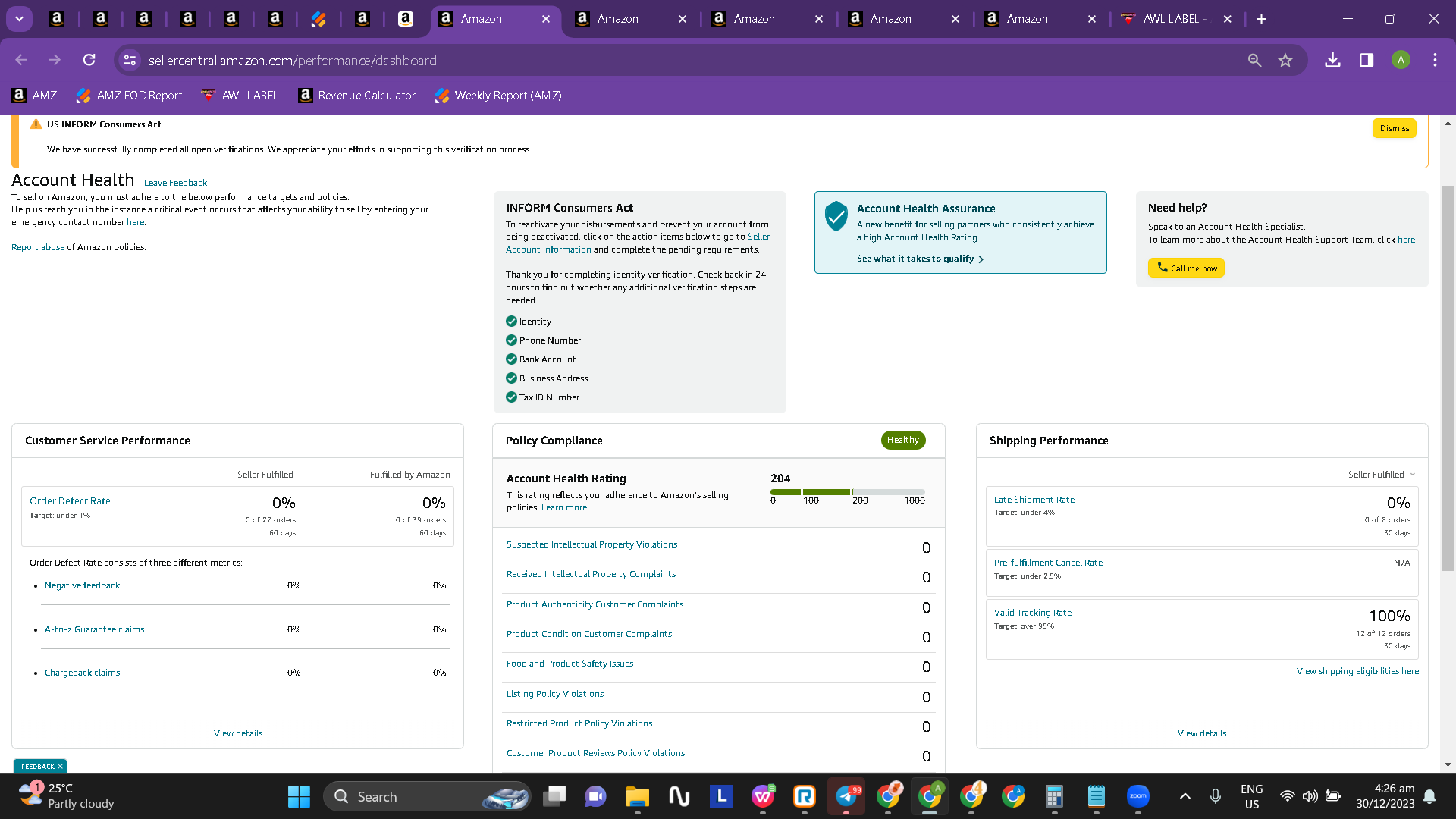Open Product Authenticity Customer Complaints
This screenshot has width=1456, height=819.
[x=595, y=604]
